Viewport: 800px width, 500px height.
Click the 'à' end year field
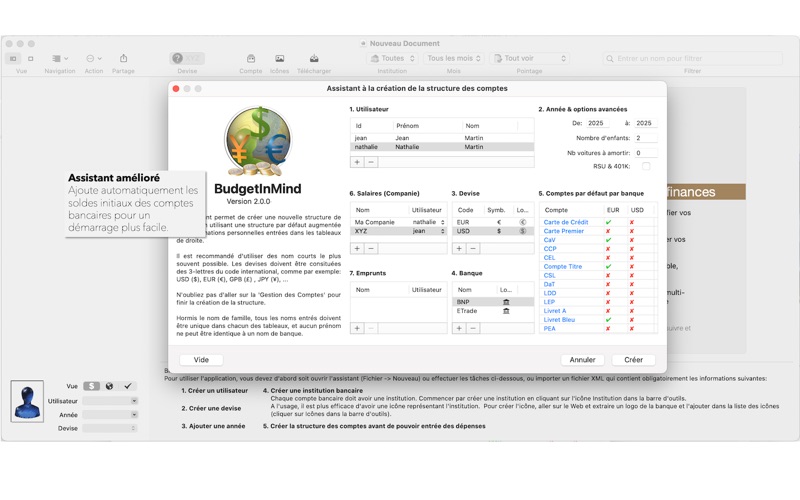645,123
